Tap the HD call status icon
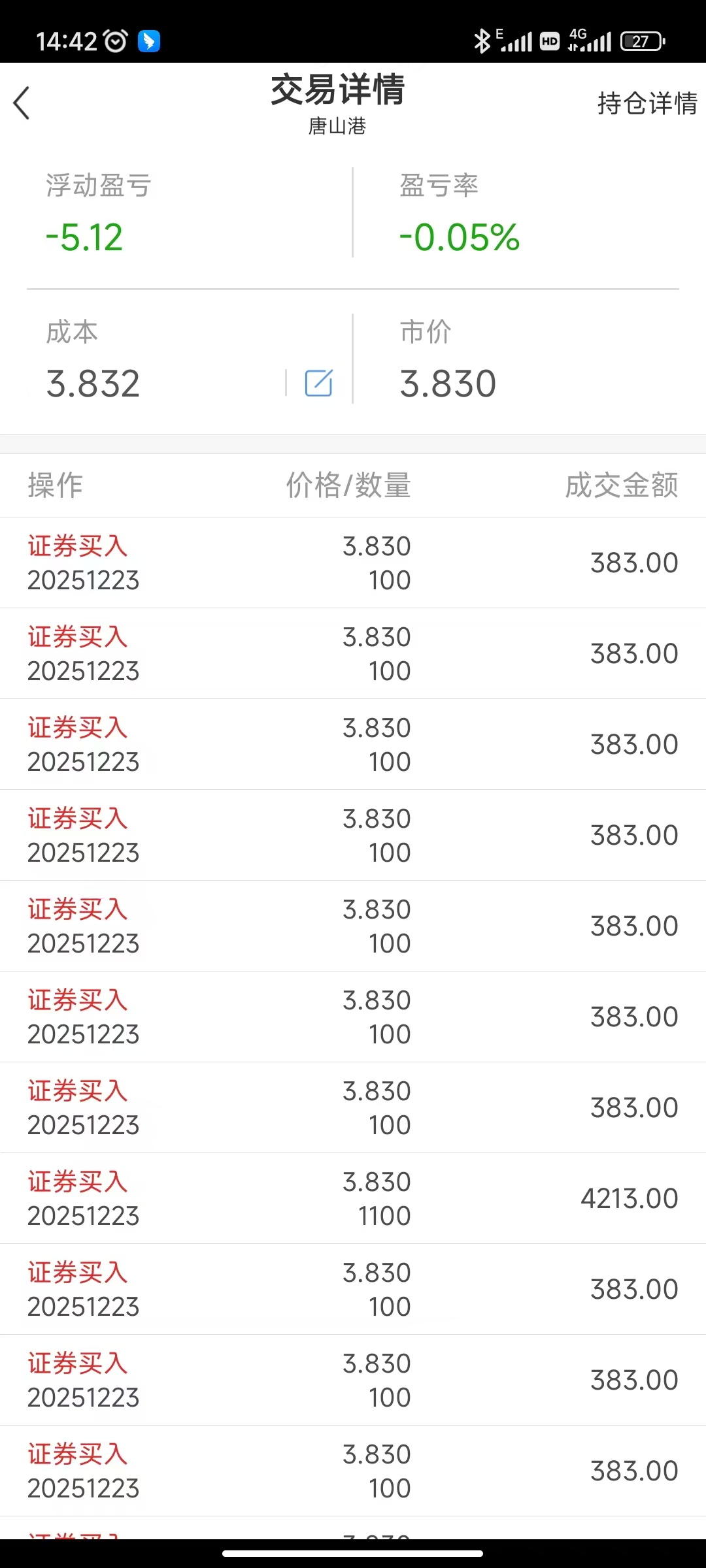 coord(550,41)
